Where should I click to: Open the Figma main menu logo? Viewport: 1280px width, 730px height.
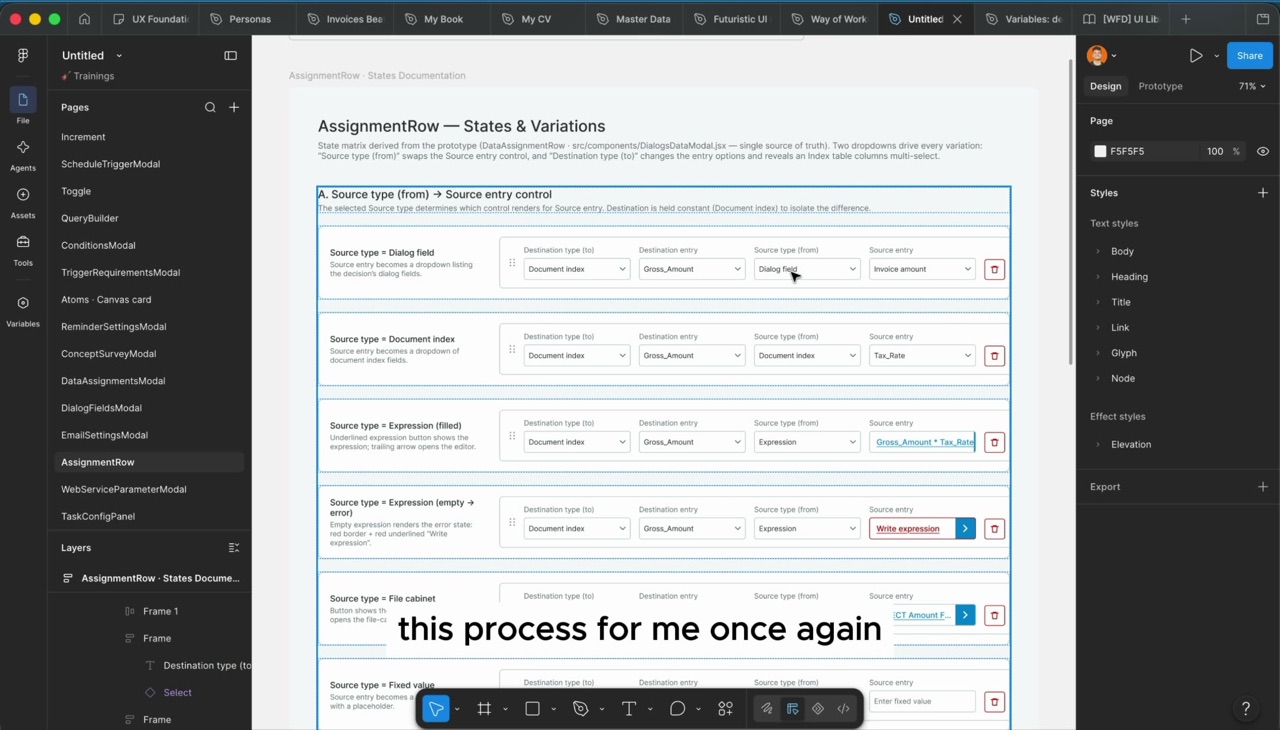tap(23, 56)
